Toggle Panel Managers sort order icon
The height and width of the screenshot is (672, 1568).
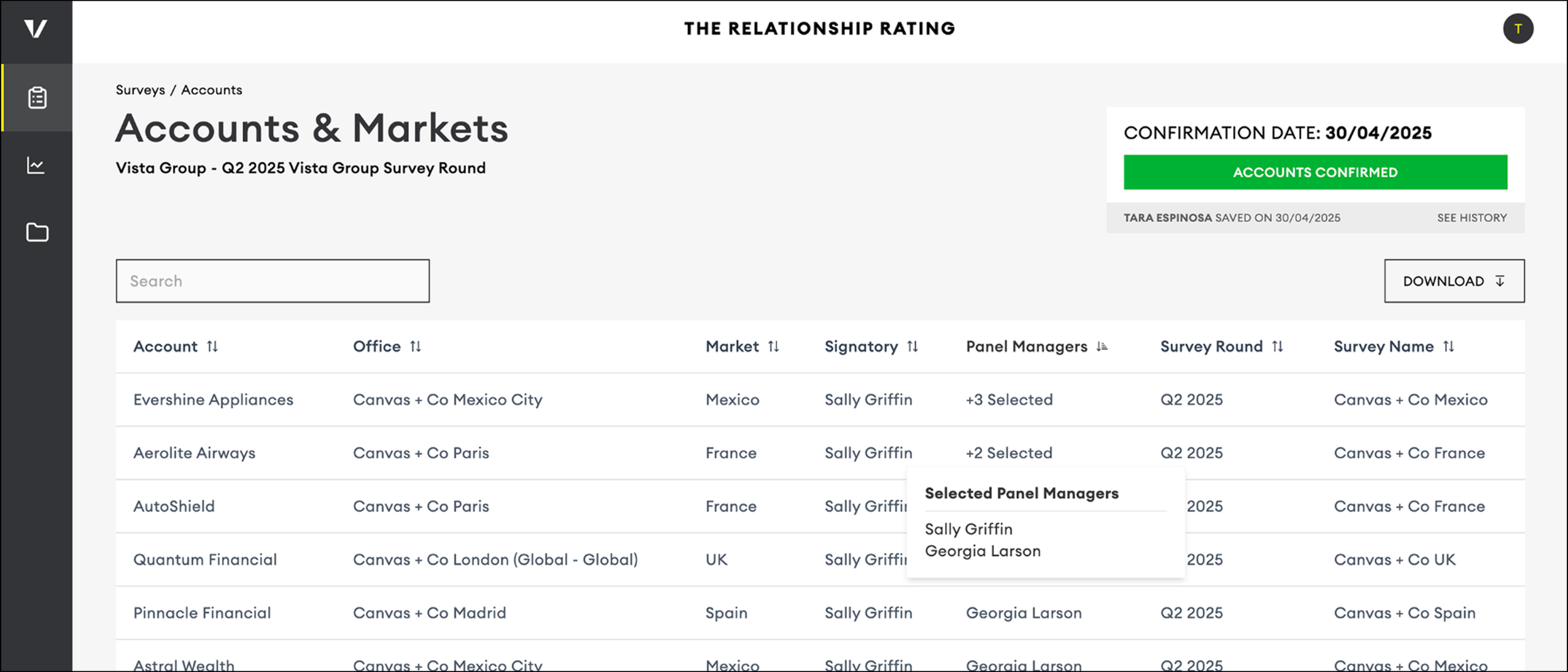click(x=1102, y=347)
